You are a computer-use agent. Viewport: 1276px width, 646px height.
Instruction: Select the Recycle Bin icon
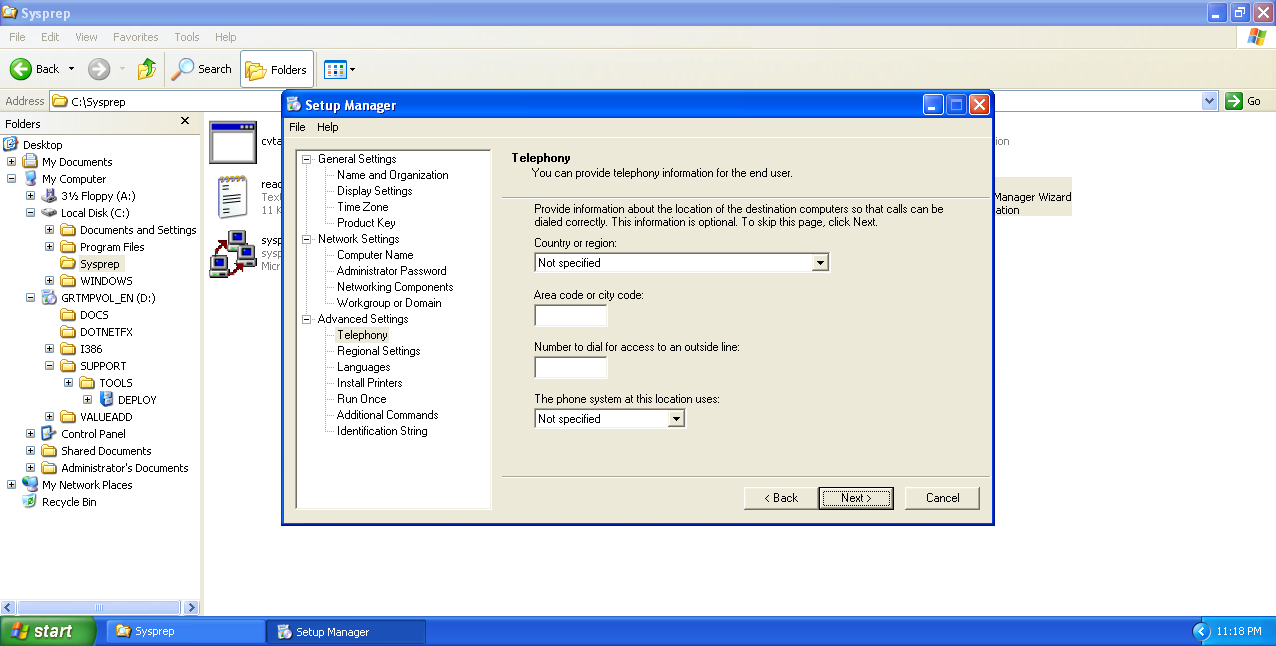[31, 502]
